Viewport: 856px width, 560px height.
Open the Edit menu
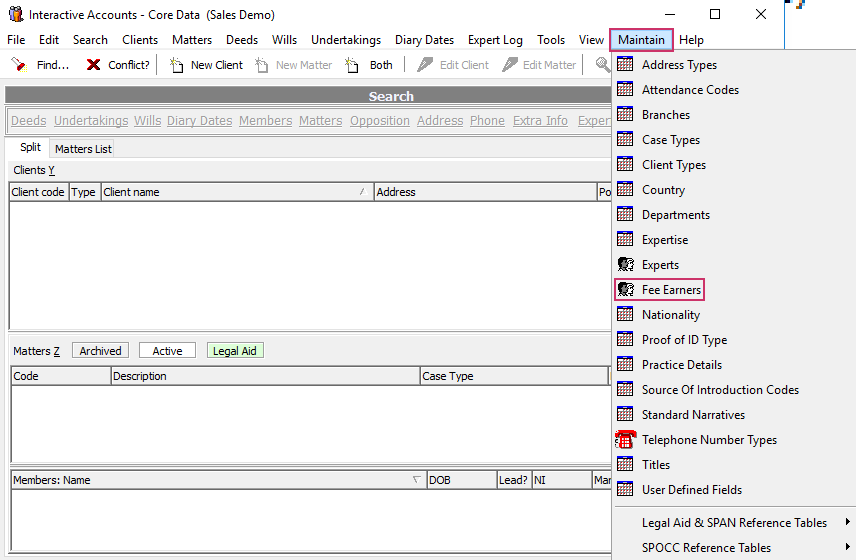(x=49, y=40)
